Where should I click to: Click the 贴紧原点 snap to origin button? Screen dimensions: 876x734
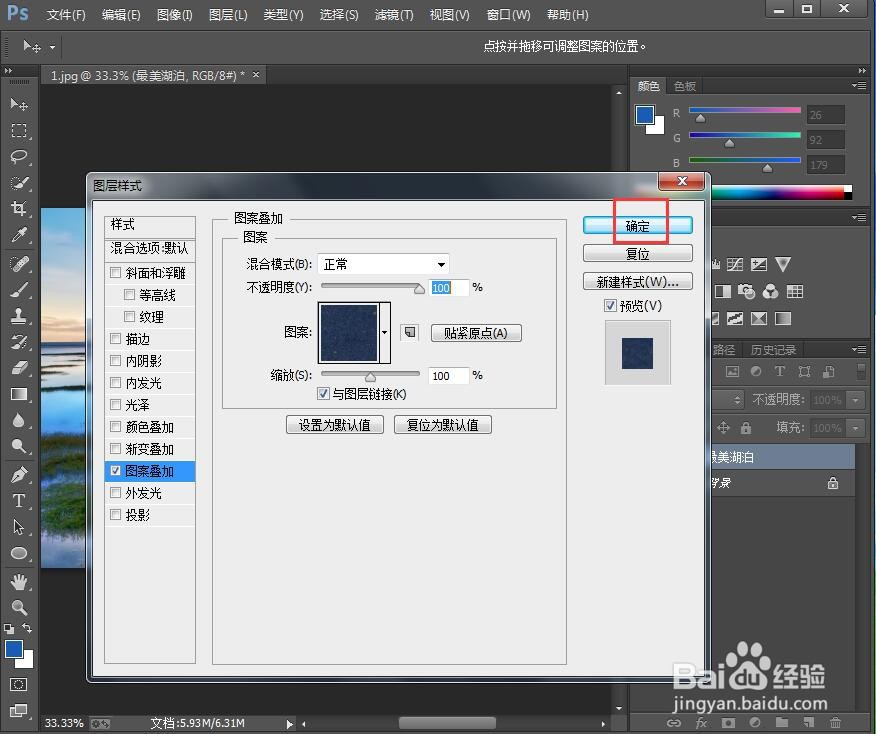click(476, 333)
